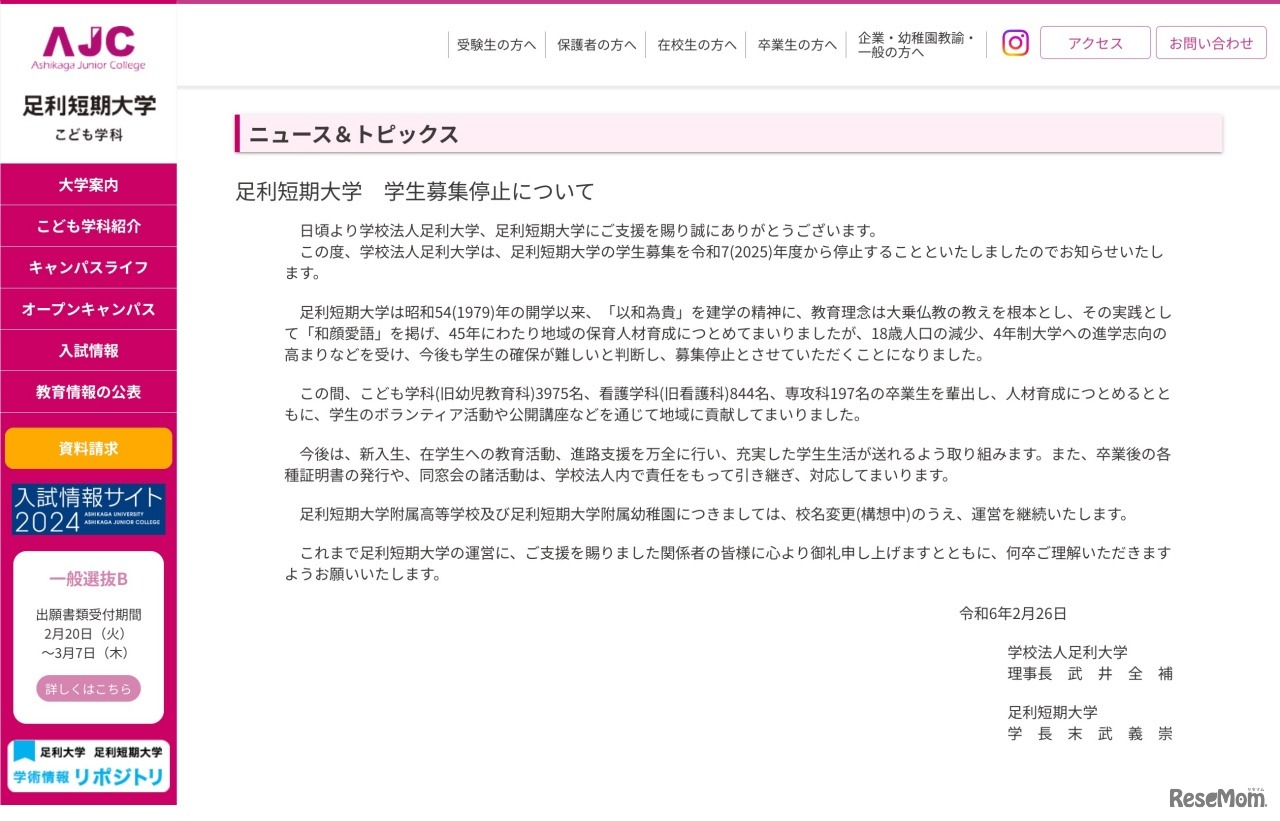Open the 入試情報サイト2024 banner
1280x821 pixels.
click(x=88, y=509)
